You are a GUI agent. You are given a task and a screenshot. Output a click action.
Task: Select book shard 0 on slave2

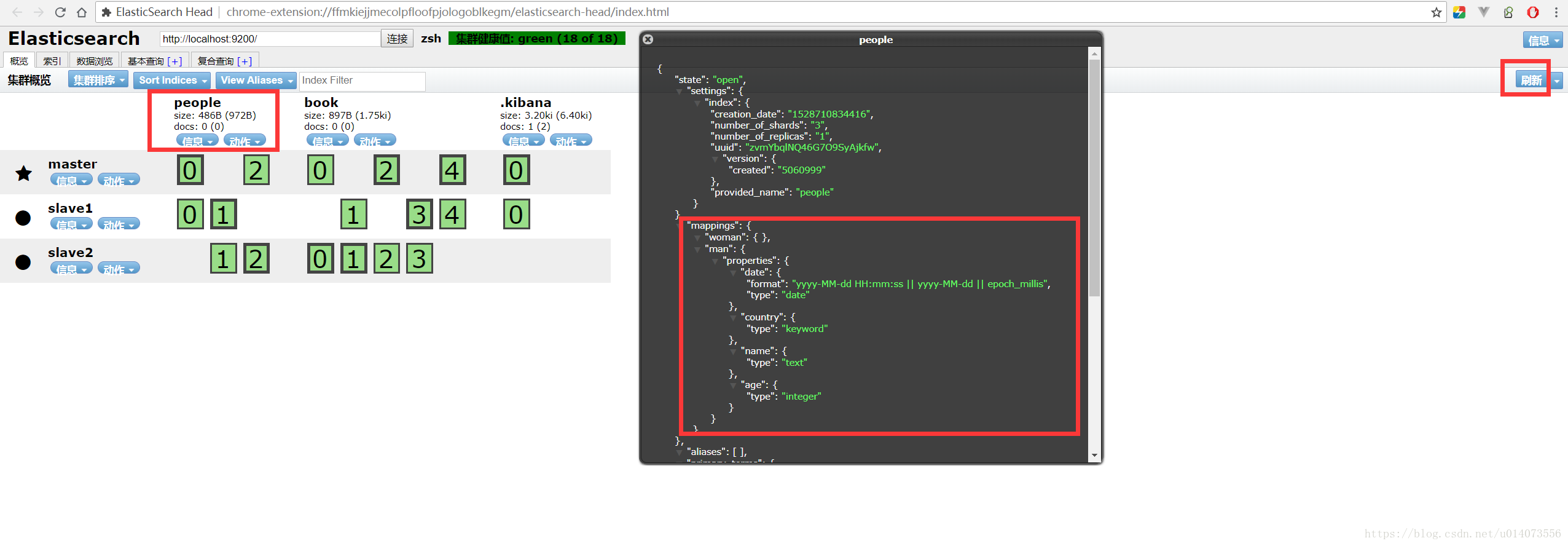[x=321, y=259]
